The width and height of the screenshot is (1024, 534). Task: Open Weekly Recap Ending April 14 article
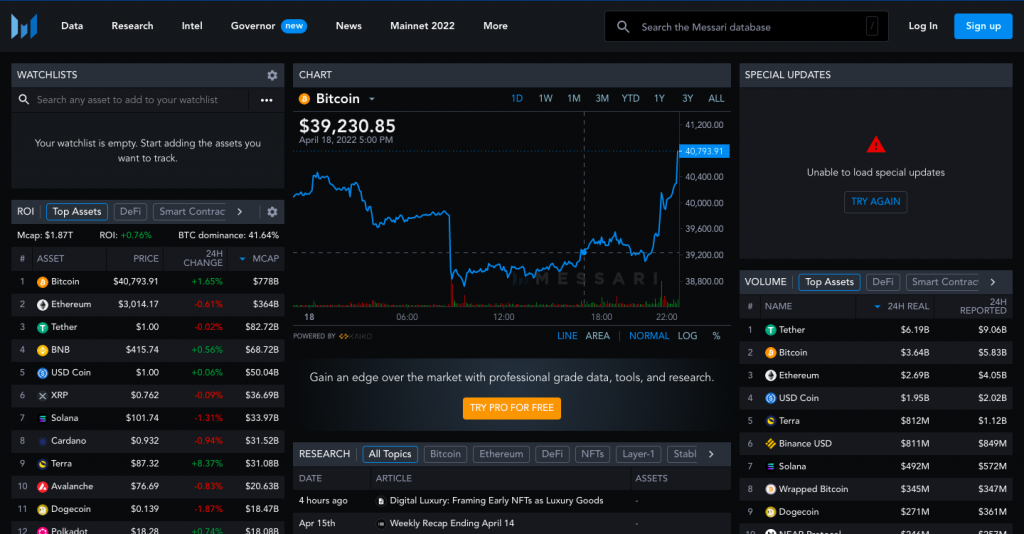point(452,524)
